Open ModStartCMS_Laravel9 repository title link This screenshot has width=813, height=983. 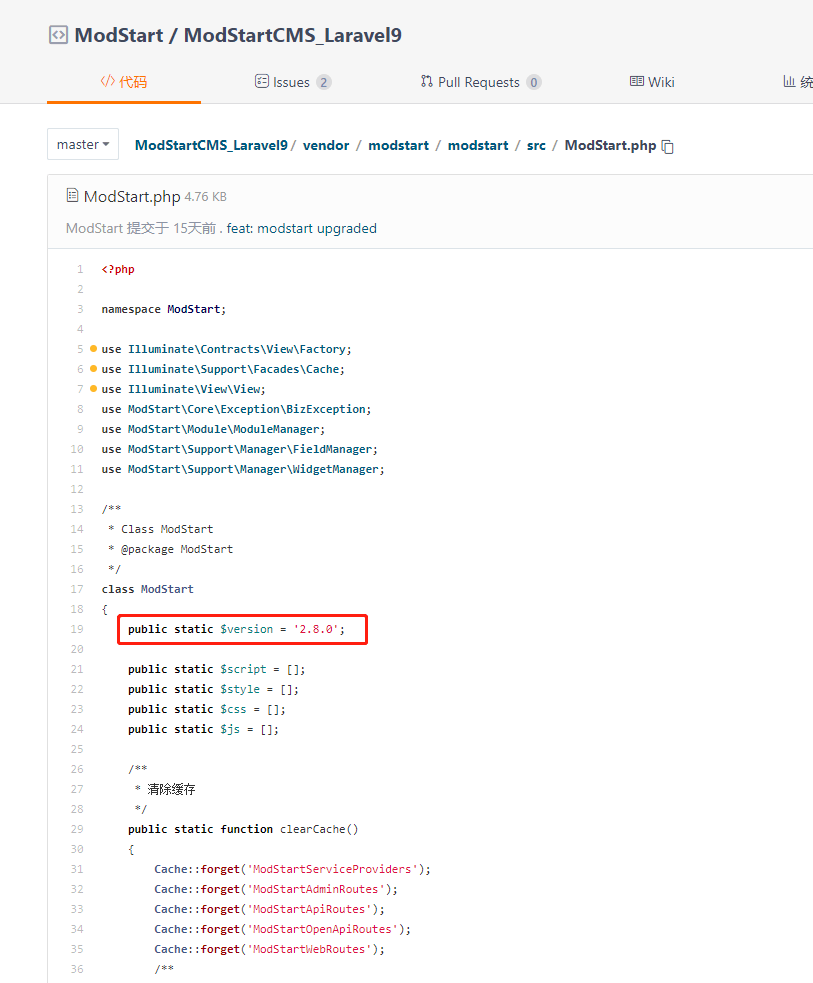pos(293,35)
